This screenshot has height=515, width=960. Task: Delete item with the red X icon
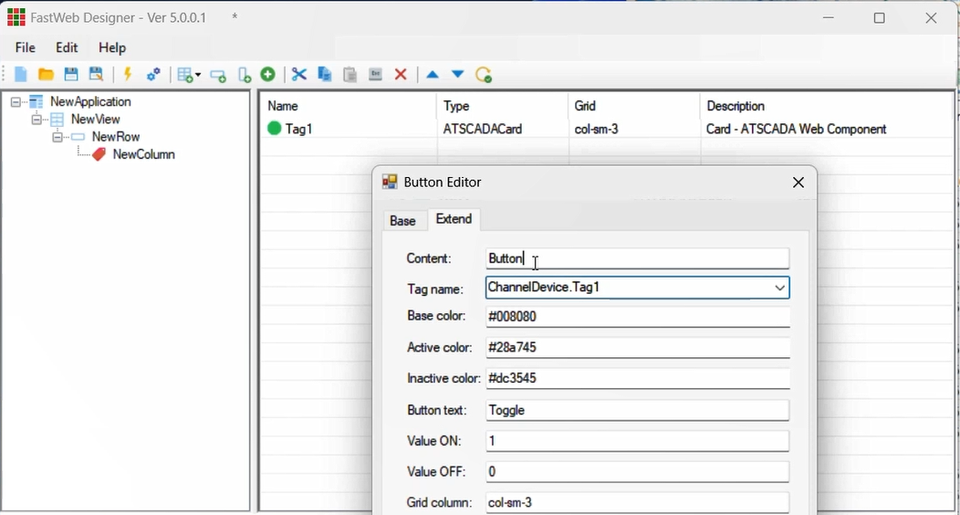coord(401,75)
